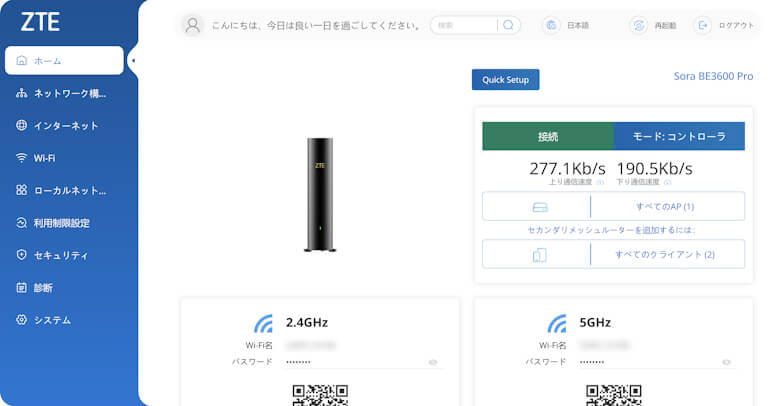
Task: Click the user profile avatar icon
Action: tap(194, 25)
